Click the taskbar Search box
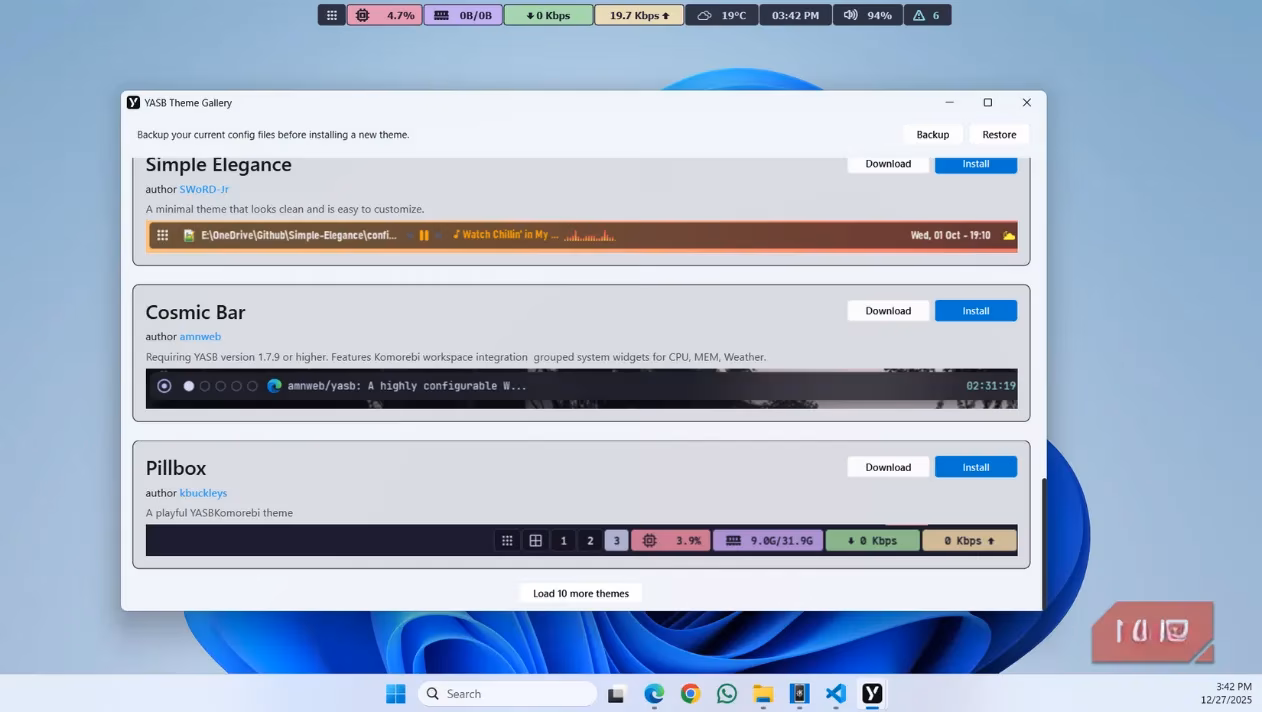The height and width of the screenshot is (712, 1262). click(x=506, y=693)
